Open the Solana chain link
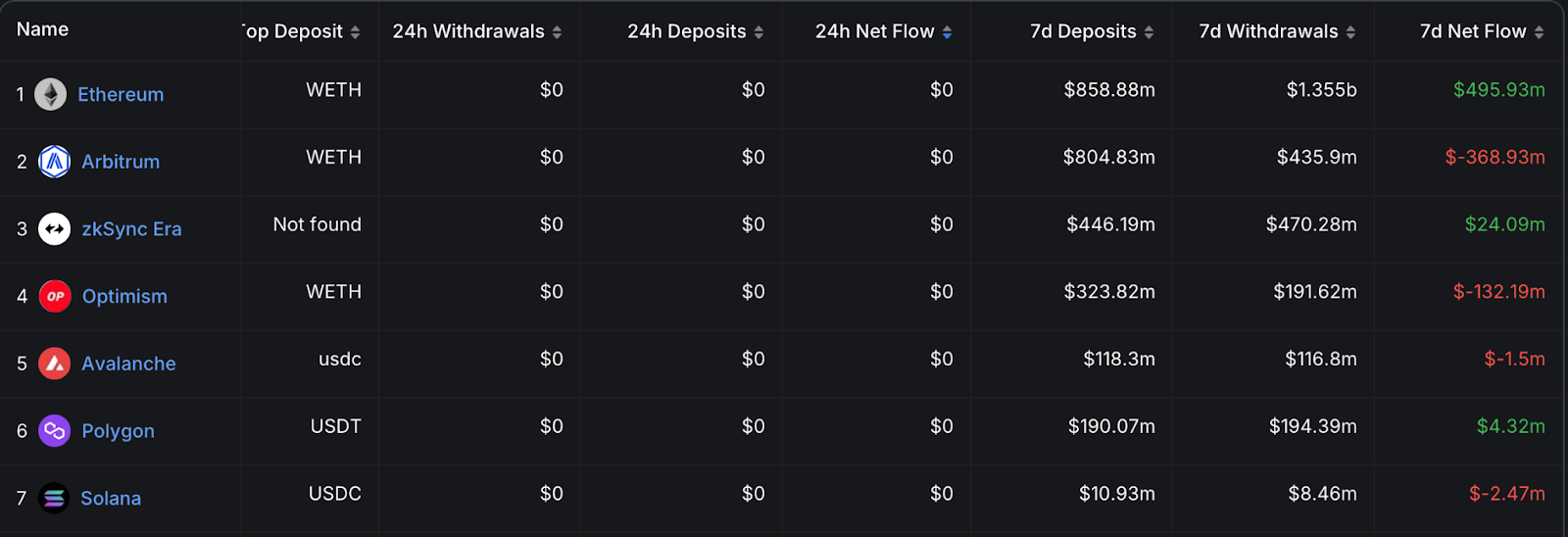 (x=111, y=499)
